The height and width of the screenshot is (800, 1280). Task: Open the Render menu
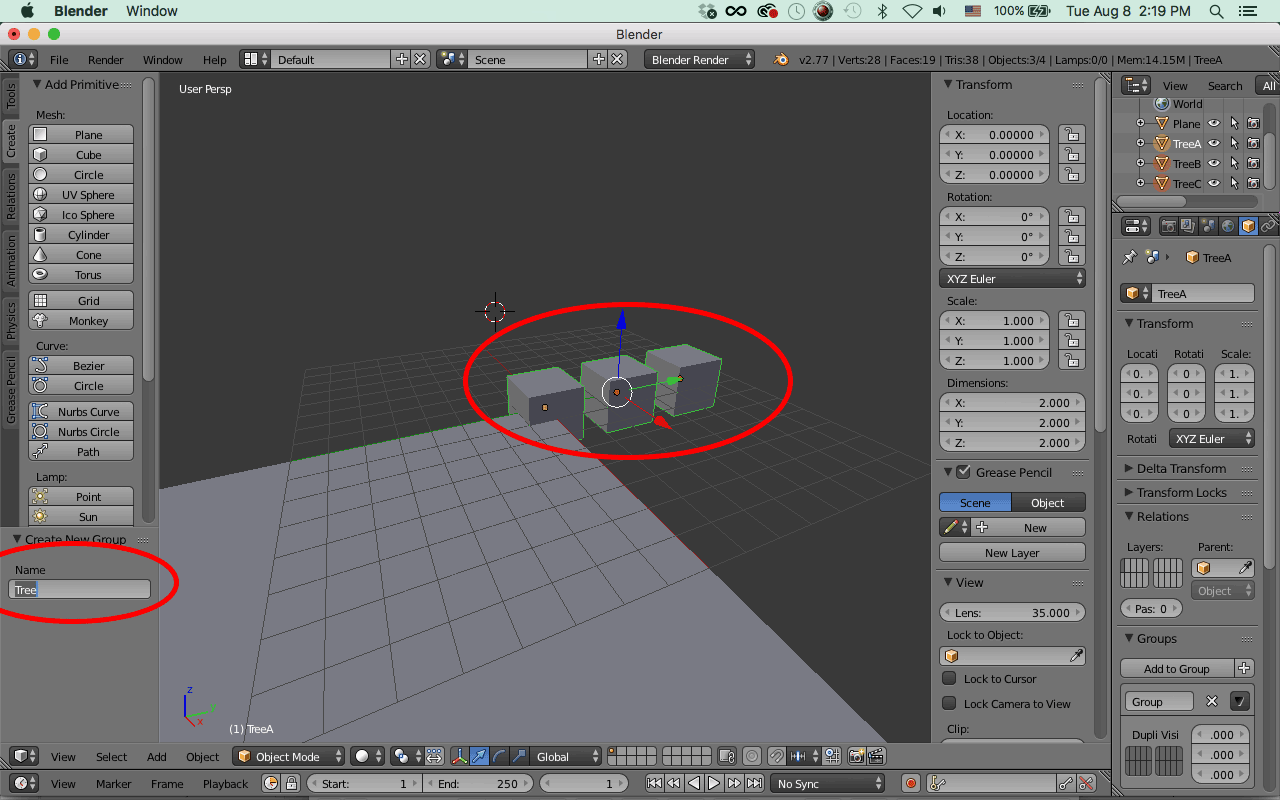tap(105, 59)
